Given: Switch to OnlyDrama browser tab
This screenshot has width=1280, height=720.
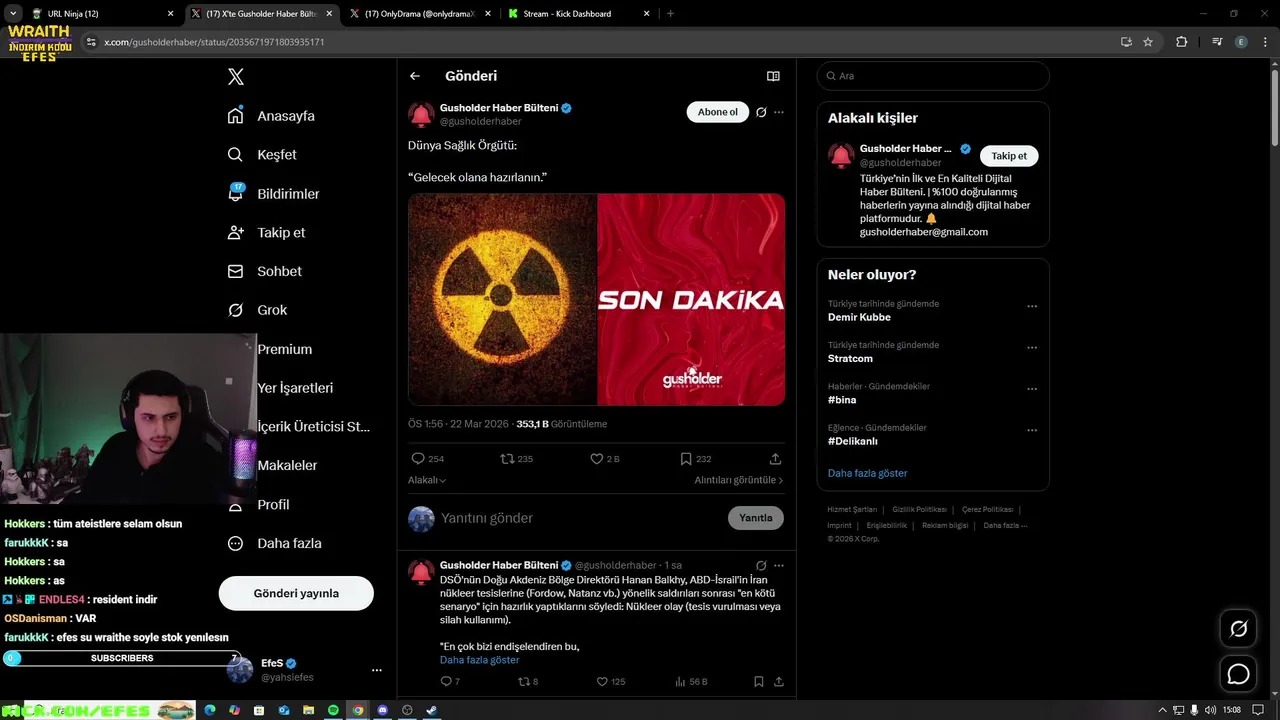Looking at the screenshot, I should point(420,14).
